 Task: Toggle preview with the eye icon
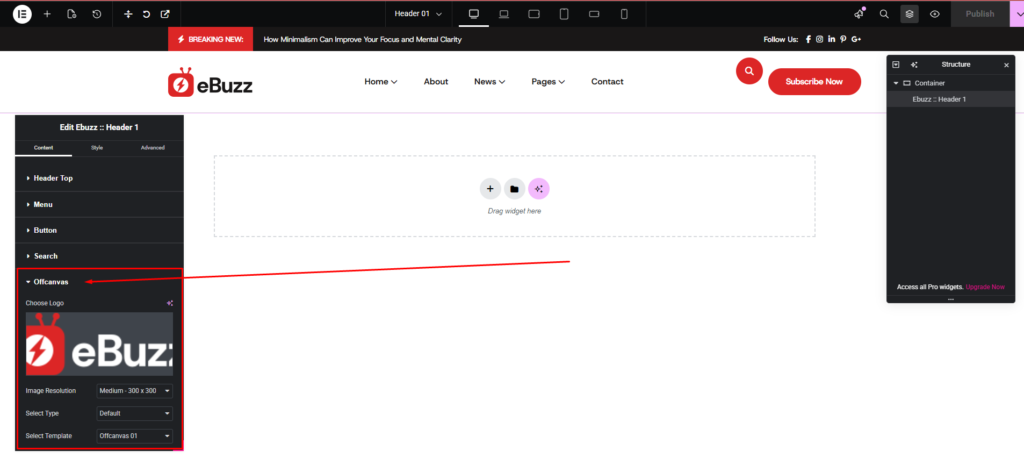tap(935, 14)
